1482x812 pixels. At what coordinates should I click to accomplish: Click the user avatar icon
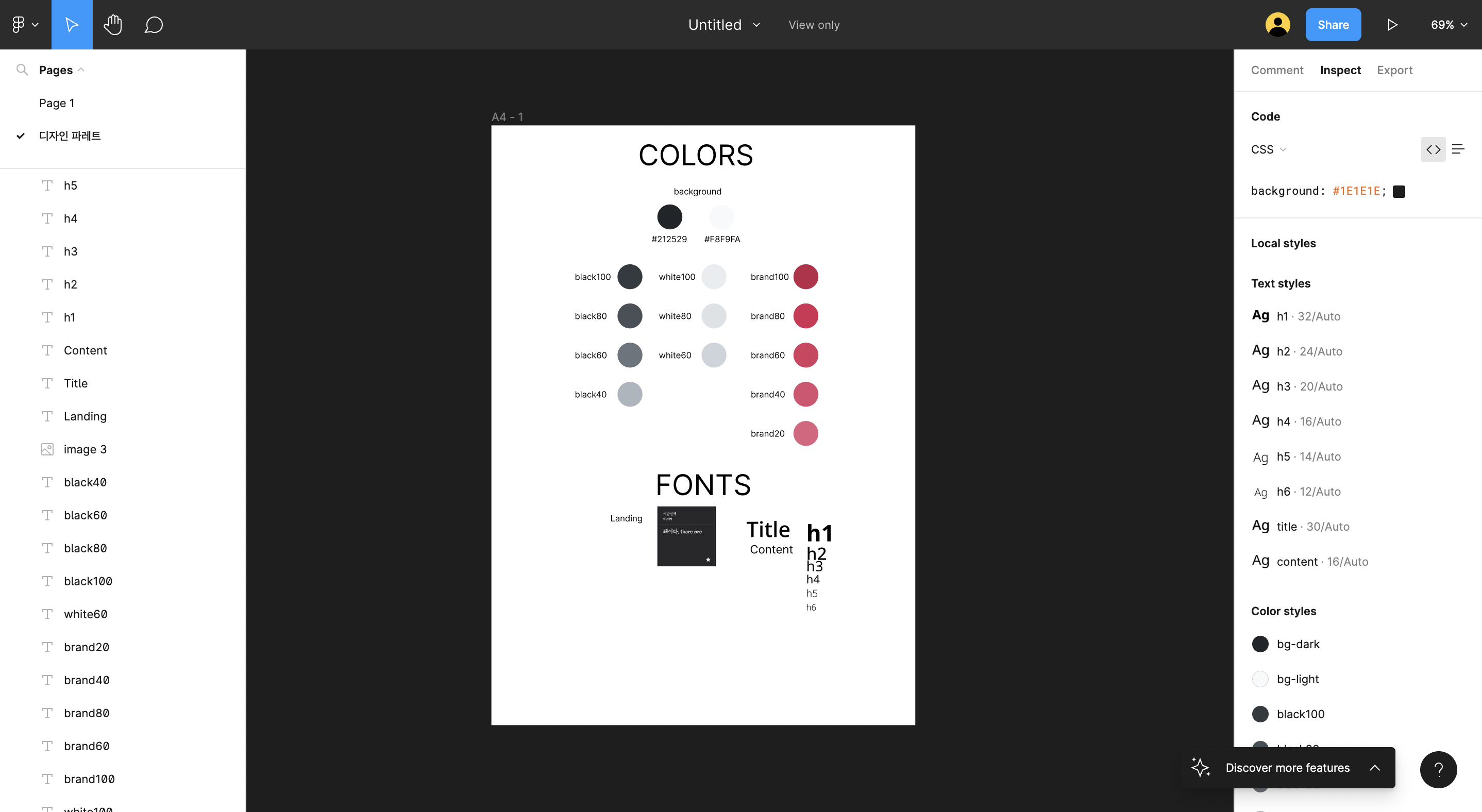coord(1277,25)
